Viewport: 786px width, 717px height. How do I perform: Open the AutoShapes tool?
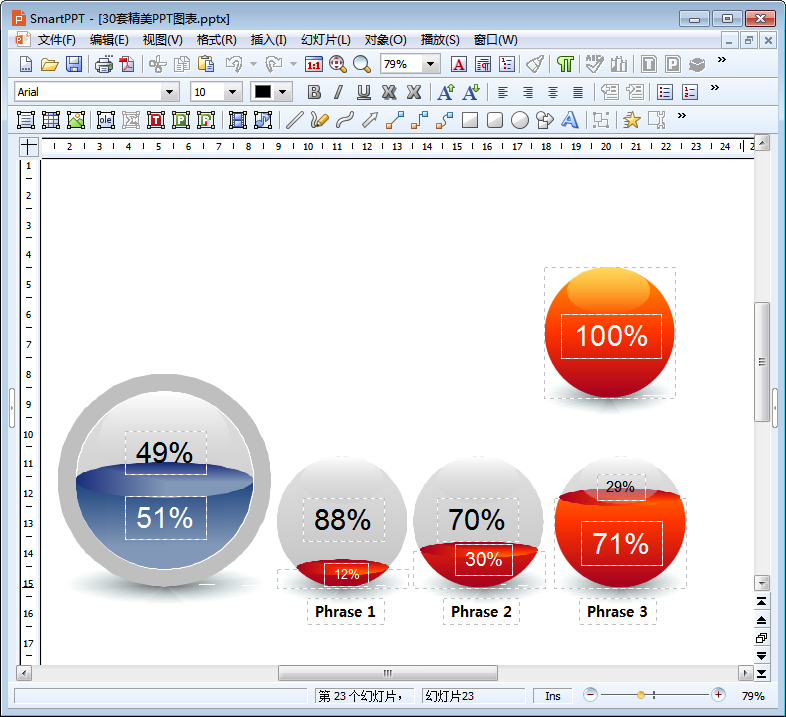[544, 120]
